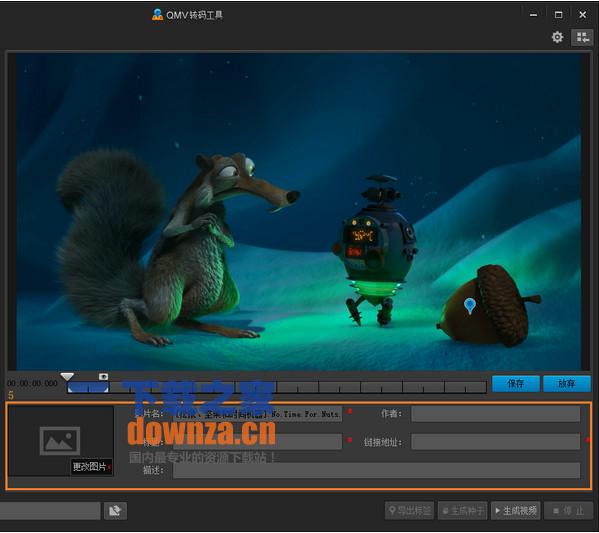
Task: Click the 停止 stop button
Action: (568, 510)
